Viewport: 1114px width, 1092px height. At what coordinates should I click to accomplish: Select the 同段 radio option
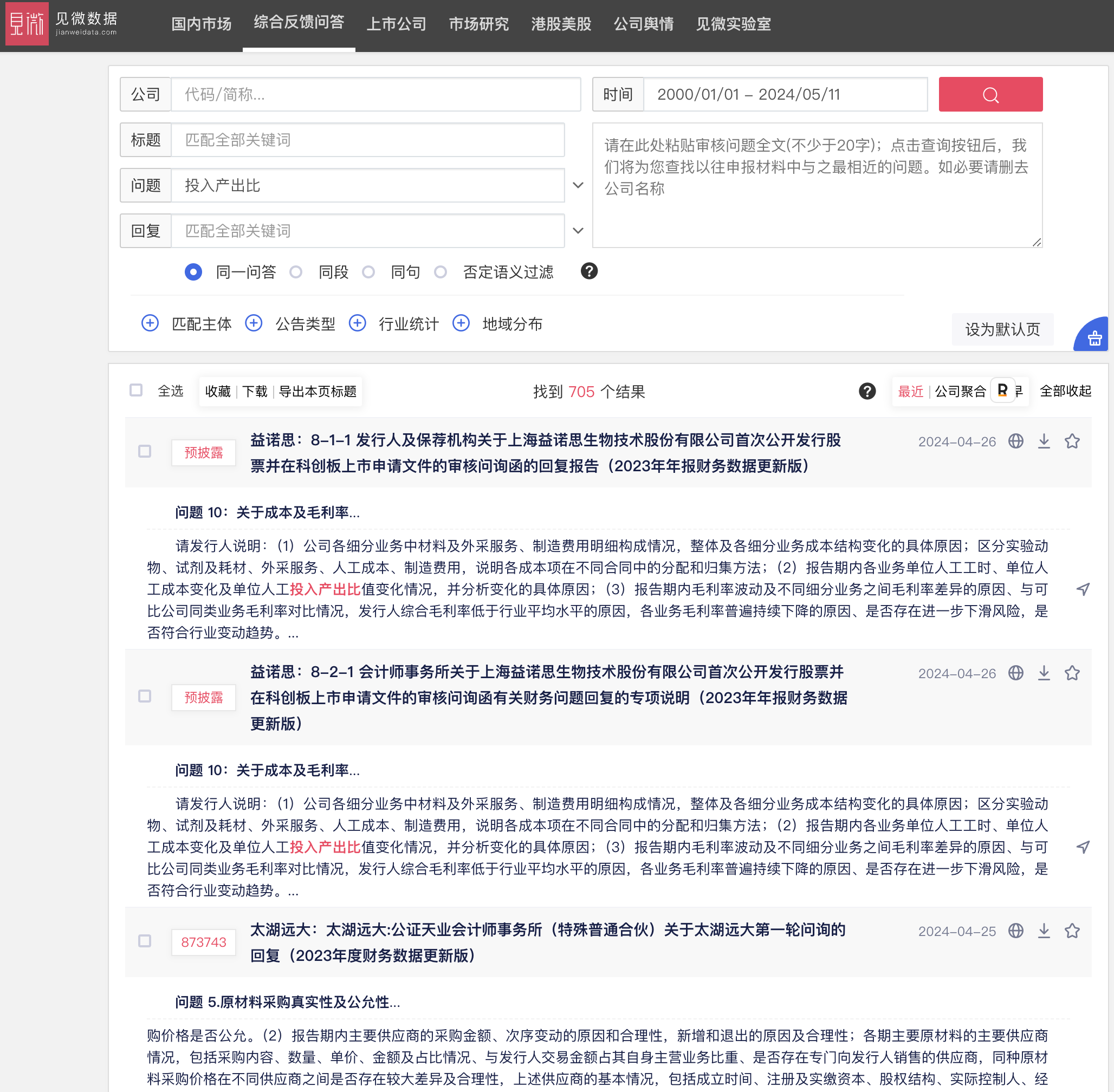pyautogui.click(x=296, y=272)
